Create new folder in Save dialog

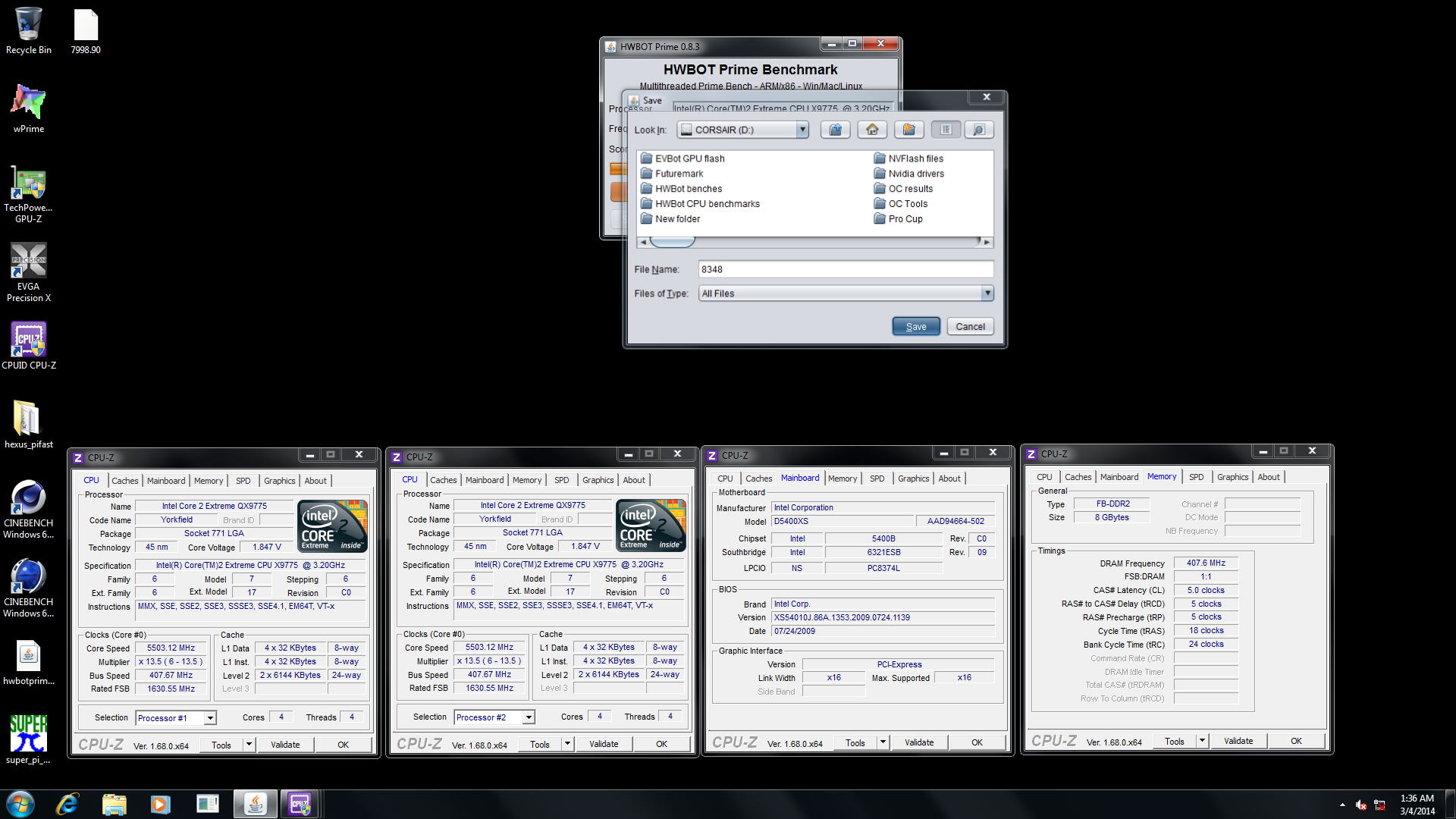click(908, 130)
